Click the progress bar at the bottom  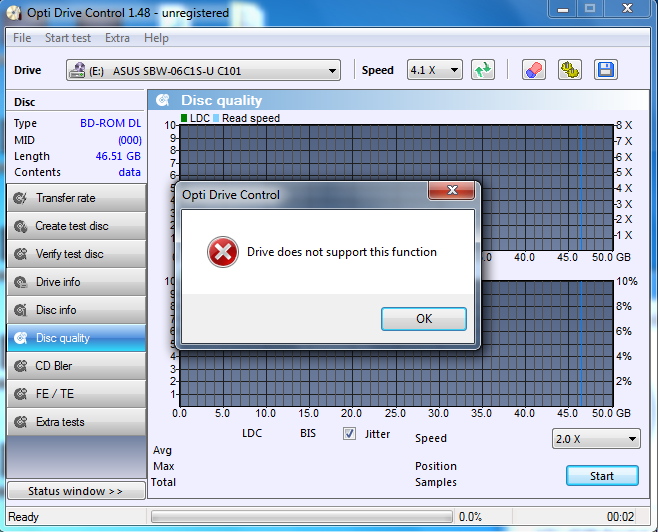point(302,516)
